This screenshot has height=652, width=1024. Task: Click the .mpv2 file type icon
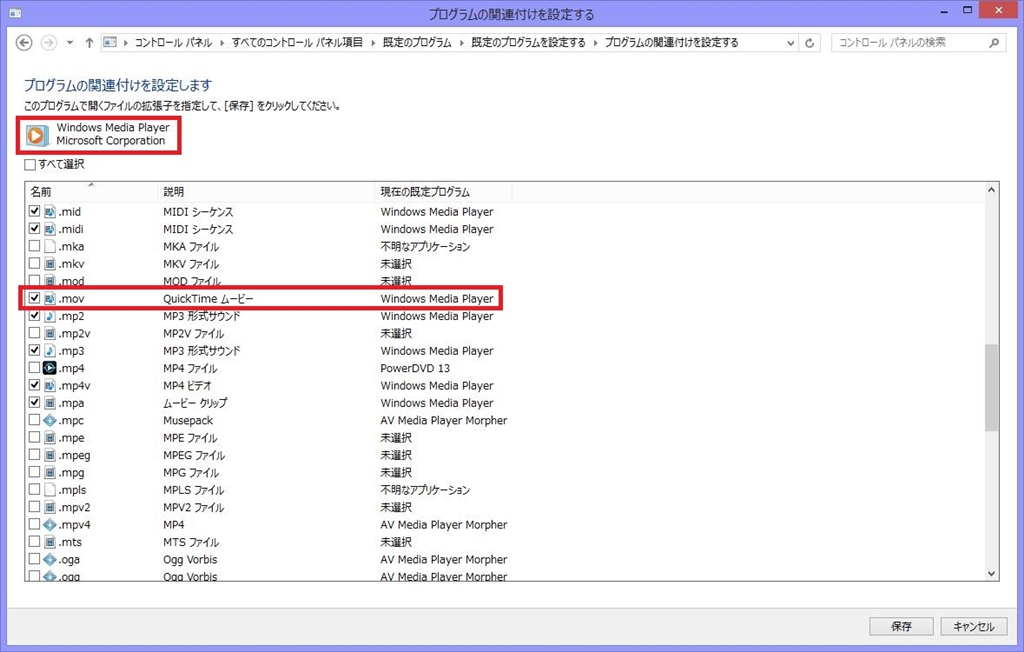50,507
